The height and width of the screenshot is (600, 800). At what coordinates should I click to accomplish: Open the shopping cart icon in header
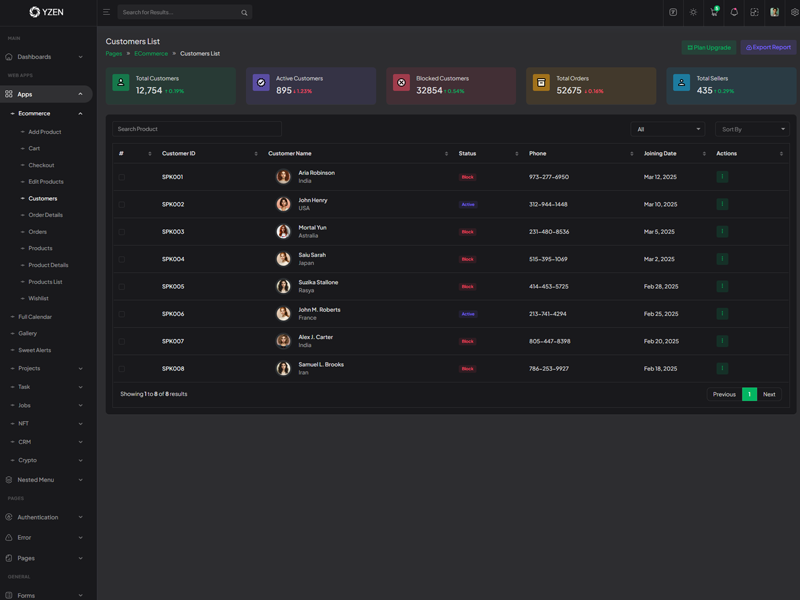pyautogui.click(x=714, y=12)
